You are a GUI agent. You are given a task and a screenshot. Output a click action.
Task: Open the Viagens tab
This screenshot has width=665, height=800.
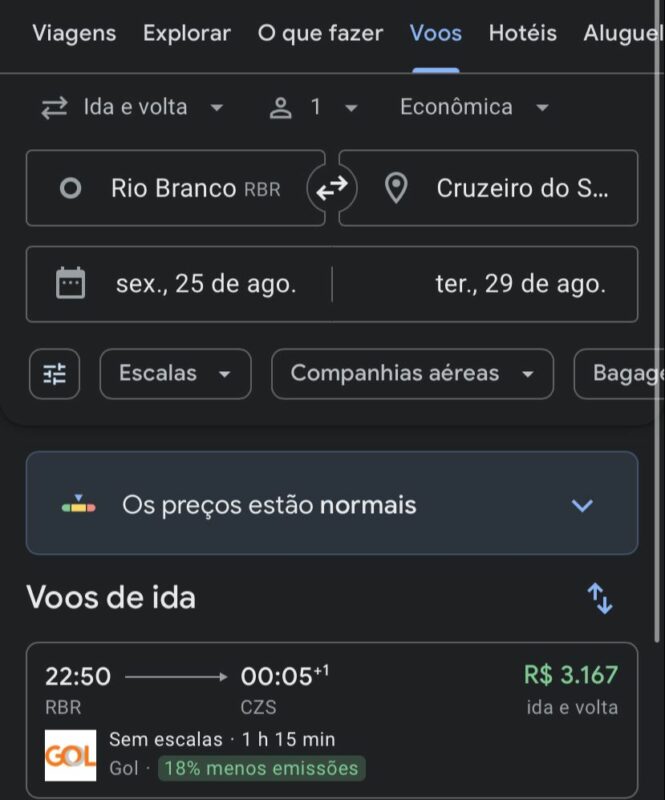[x=74, y=34]
